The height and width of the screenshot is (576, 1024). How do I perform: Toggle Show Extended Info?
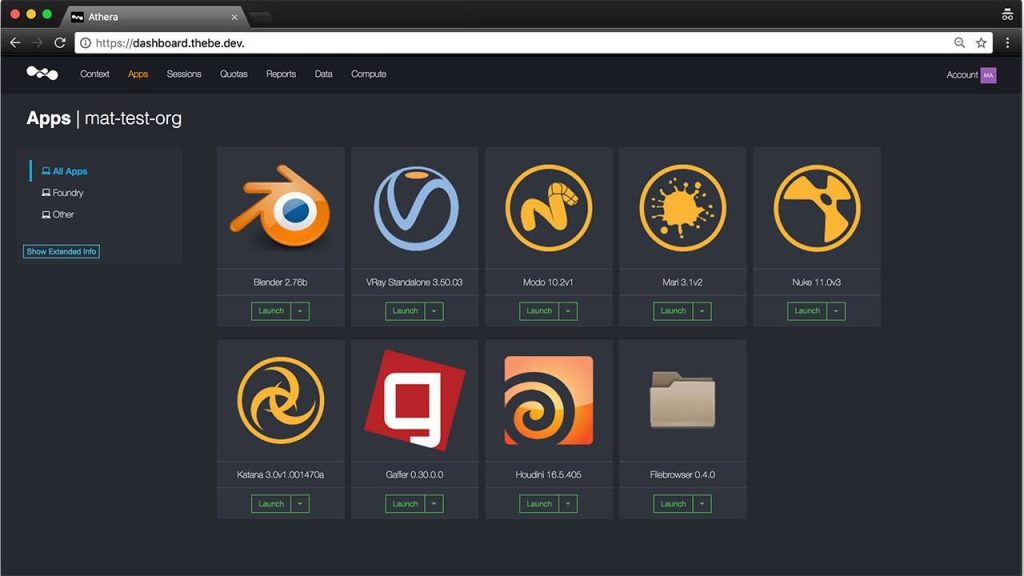tap(62, 252)
